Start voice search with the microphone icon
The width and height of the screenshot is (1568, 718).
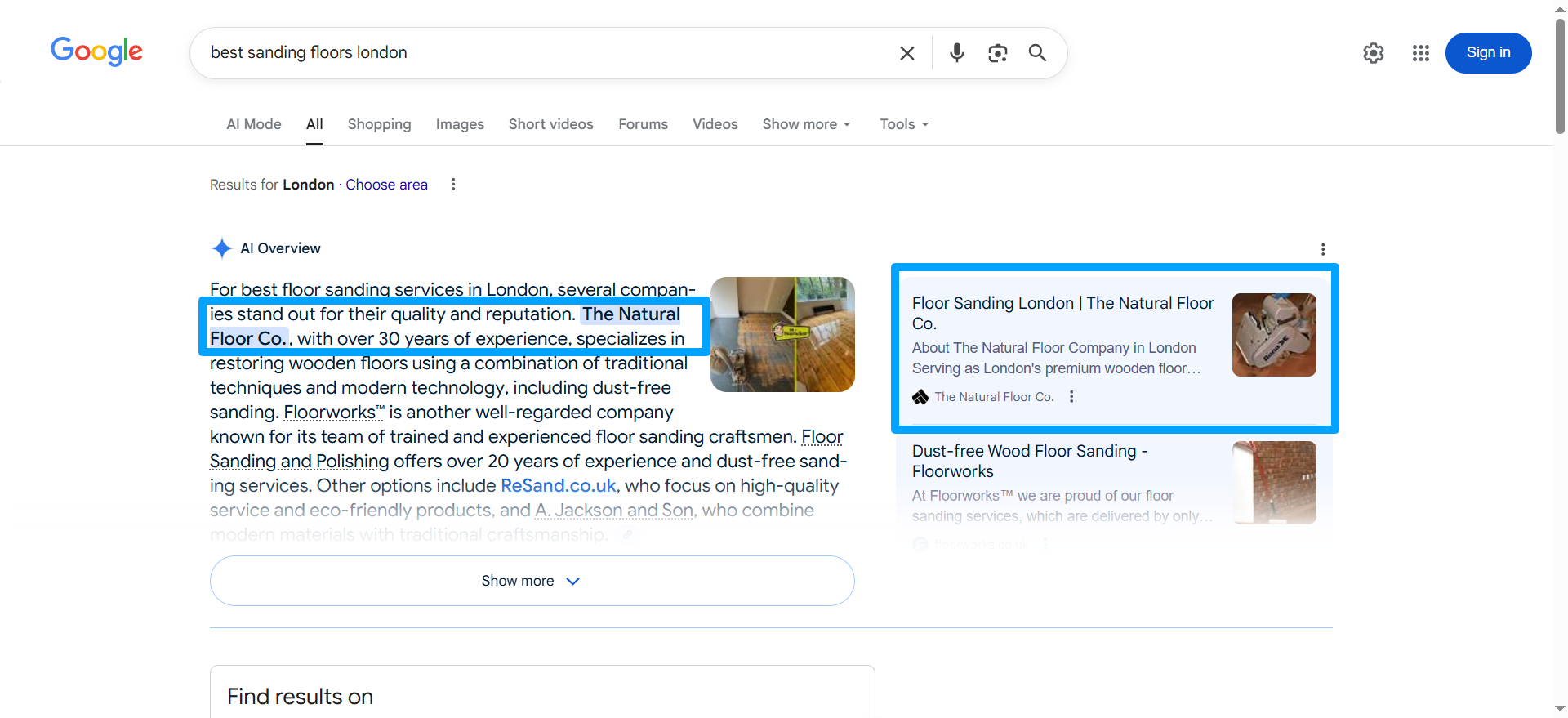pyautogui.click(x=956, y=53)
